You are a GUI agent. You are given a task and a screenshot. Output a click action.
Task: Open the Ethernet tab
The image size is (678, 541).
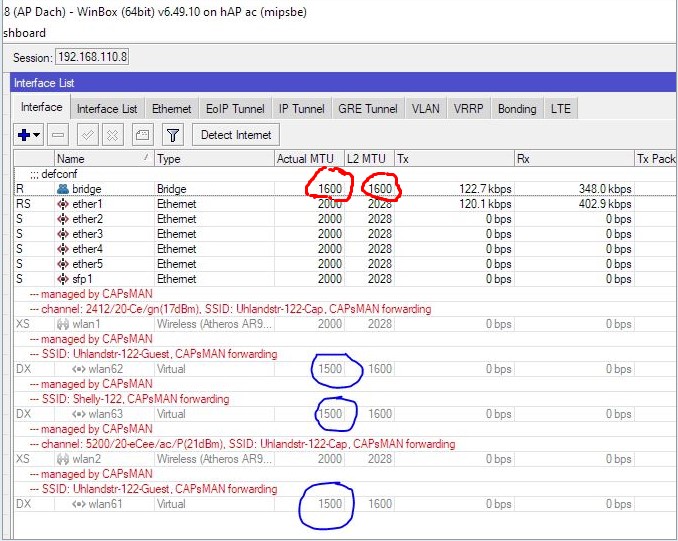click(172, 109)
